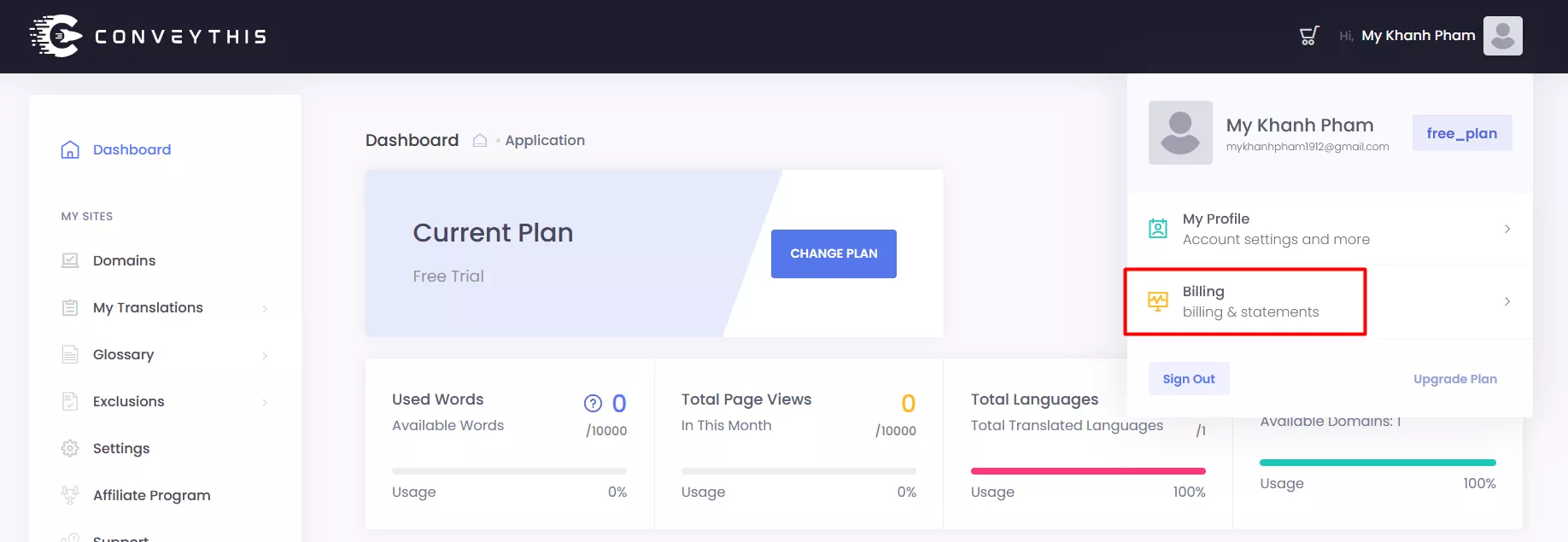Click the Affiliate Program icon
The image size is (1568, 542).
pos(70,495)
